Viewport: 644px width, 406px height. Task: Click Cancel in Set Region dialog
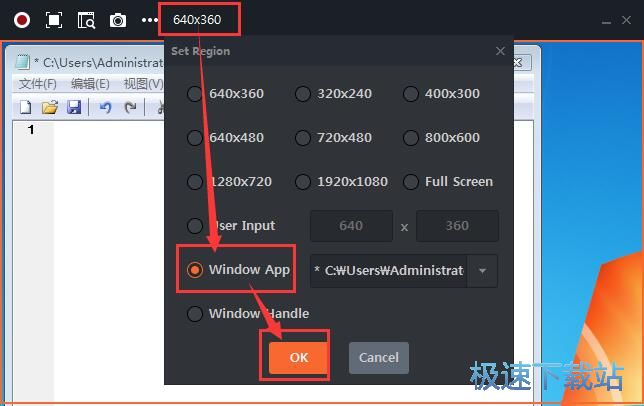click(379, 358)
